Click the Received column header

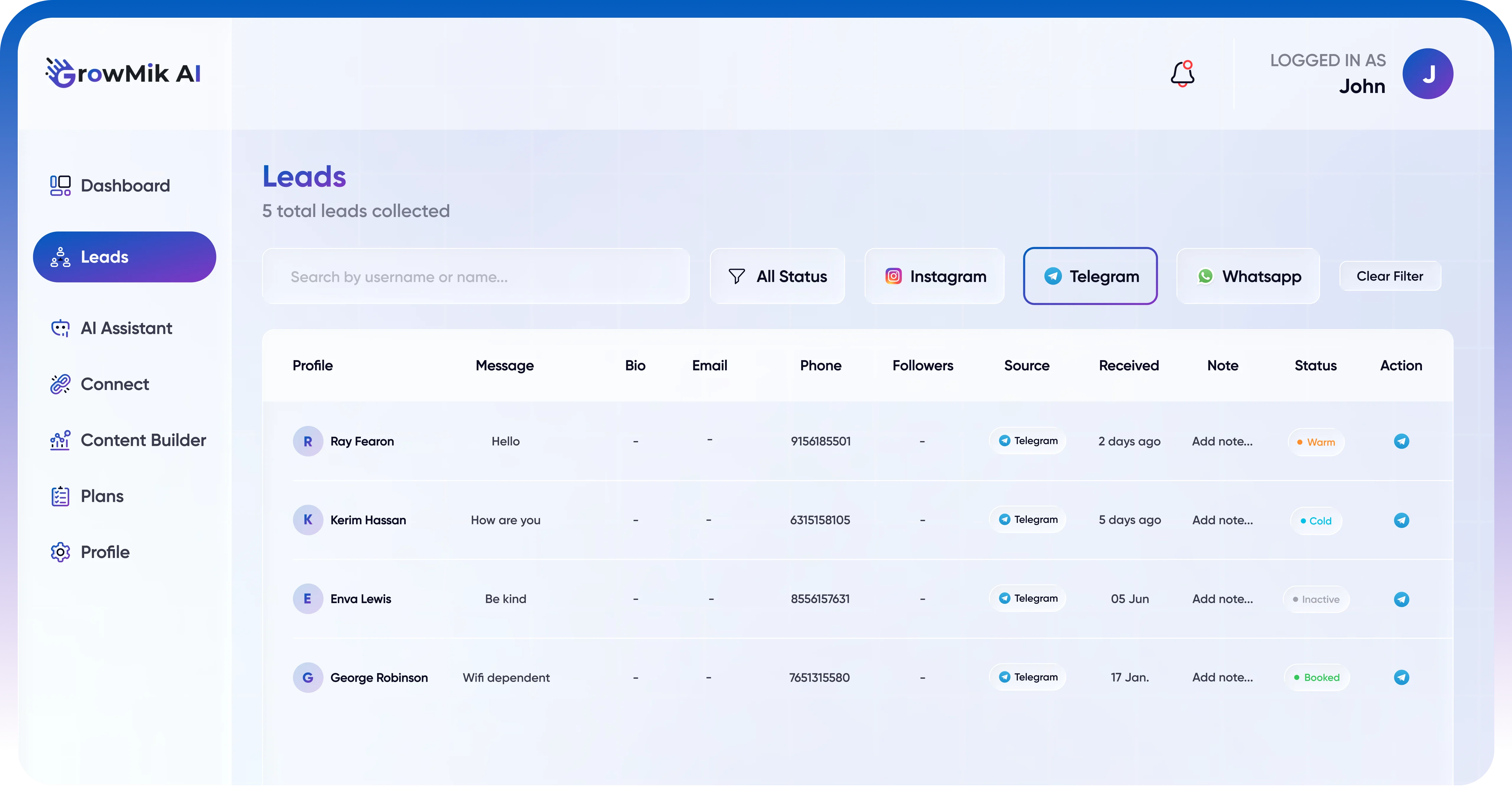1129,366
